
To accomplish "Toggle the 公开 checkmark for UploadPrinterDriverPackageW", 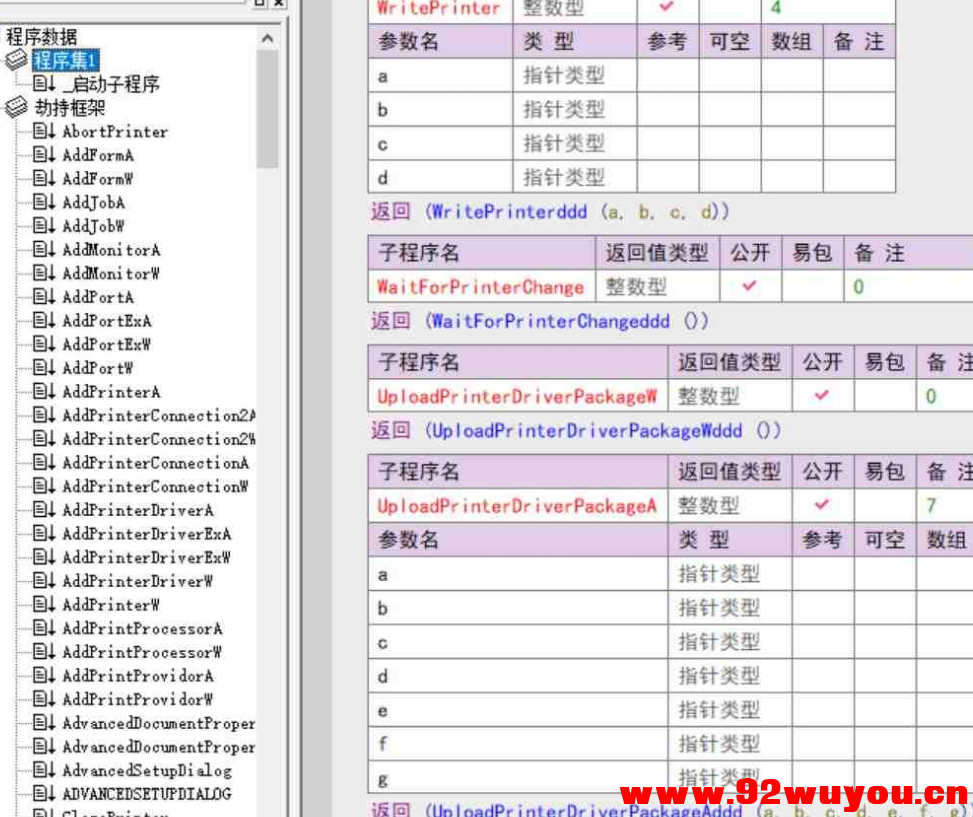I will (x=822, y=395).
